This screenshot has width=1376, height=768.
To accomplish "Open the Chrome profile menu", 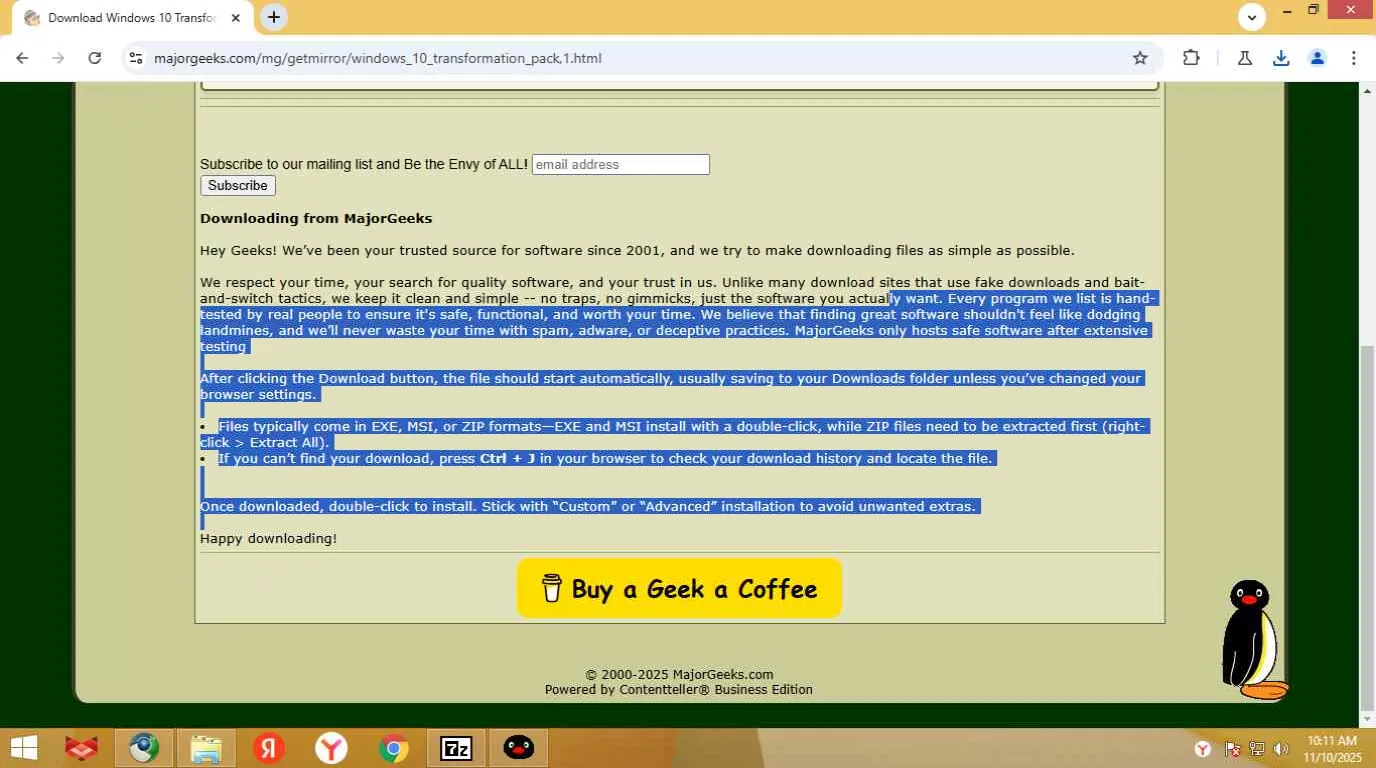I will tap(1317, 58).
